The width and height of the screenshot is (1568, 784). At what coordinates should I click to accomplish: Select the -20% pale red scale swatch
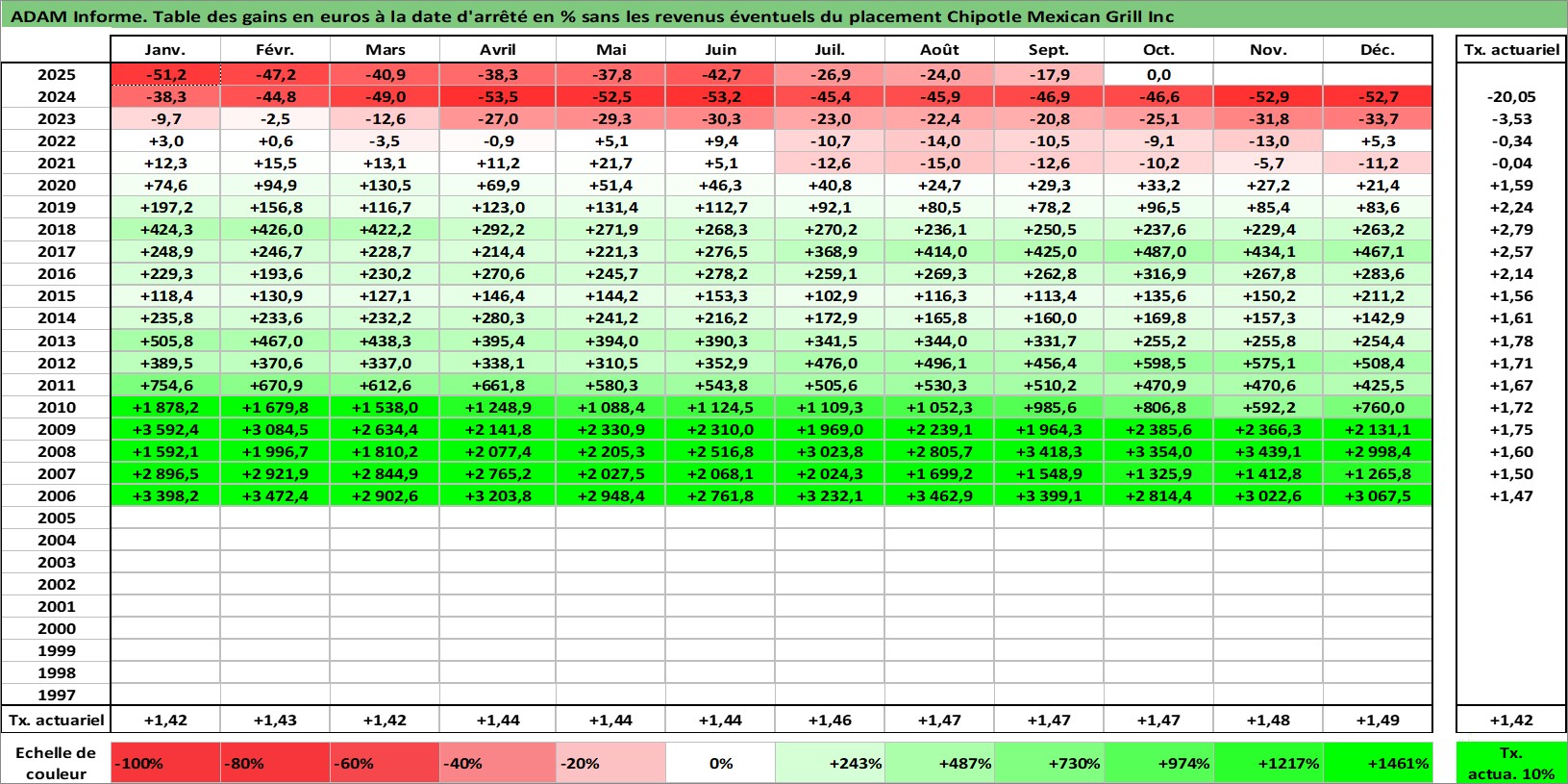610,763
